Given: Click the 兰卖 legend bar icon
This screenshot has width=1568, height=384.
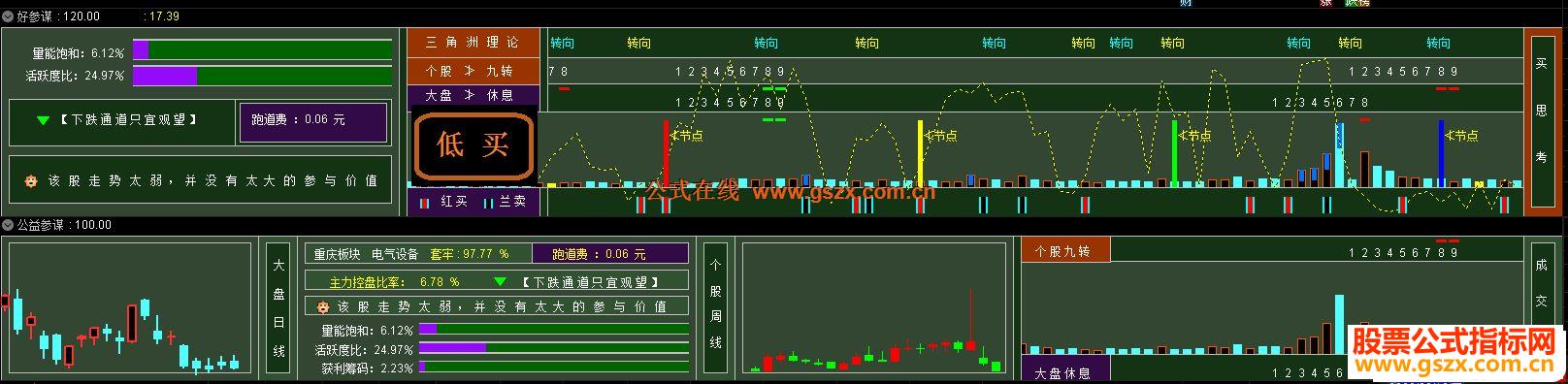Looking at the screenshot, I should tap(488, 203).
